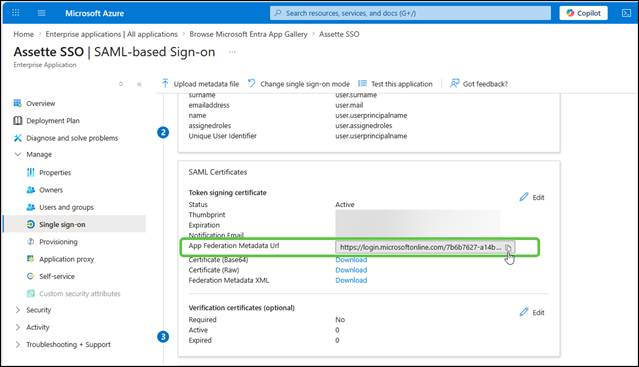Click the Copilot button
The width and height of the screenshot is (639, 367).
tap(583, 13)
